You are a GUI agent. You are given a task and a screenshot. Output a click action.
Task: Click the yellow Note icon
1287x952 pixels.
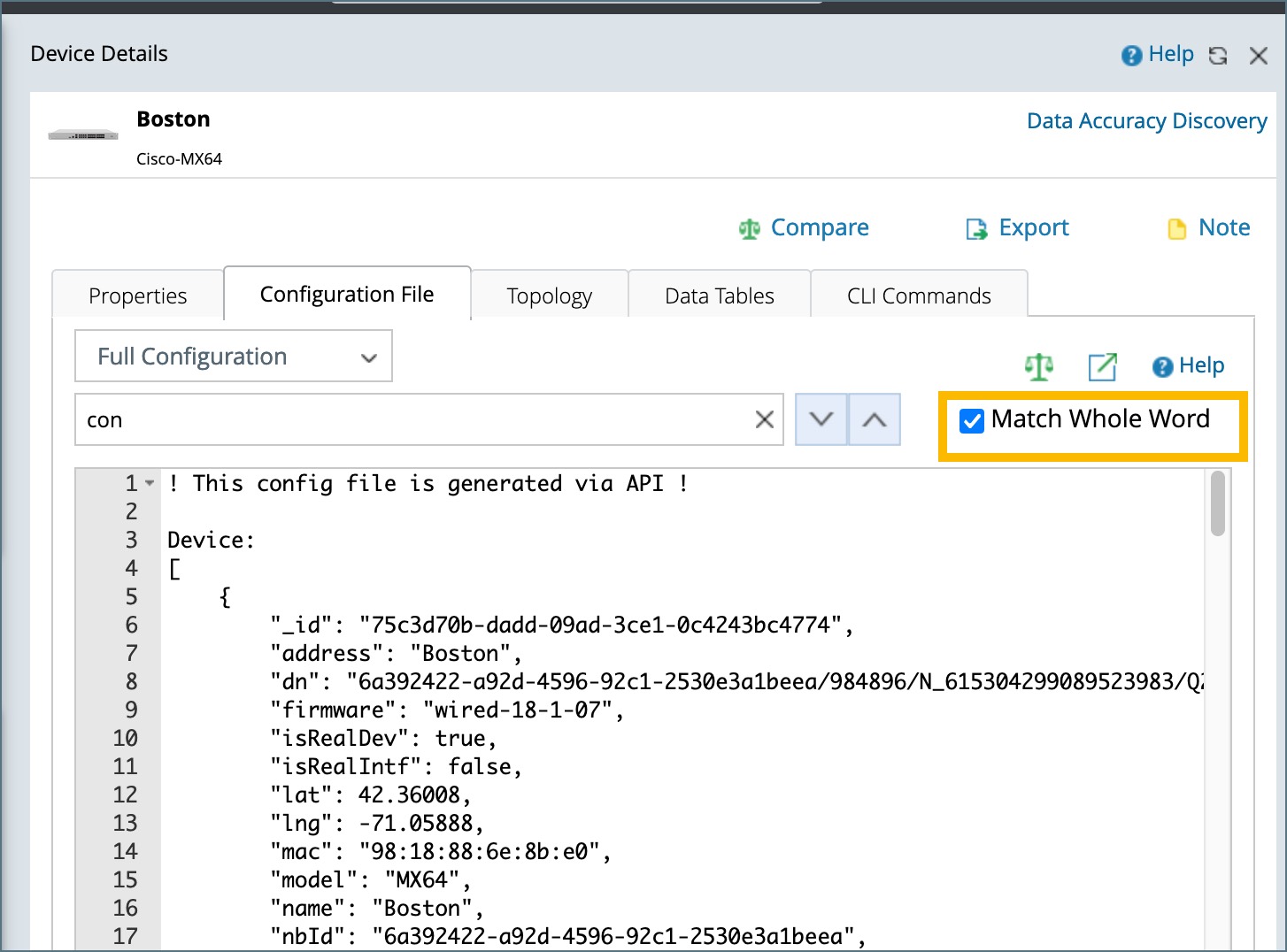pos(1176,229)
